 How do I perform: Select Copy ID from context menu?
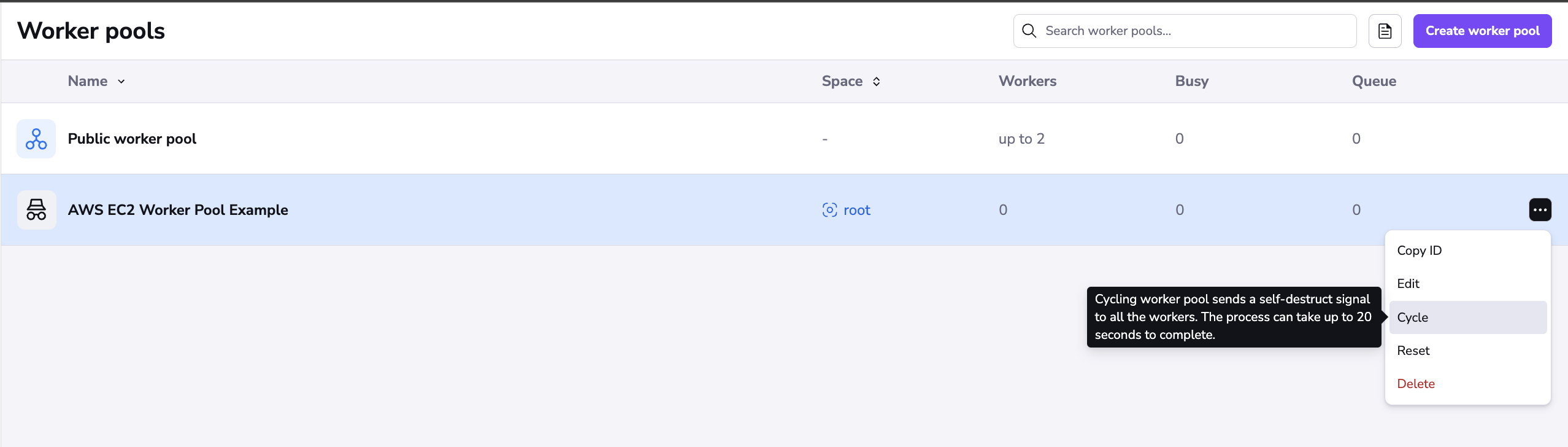[x=1419, y=251]
